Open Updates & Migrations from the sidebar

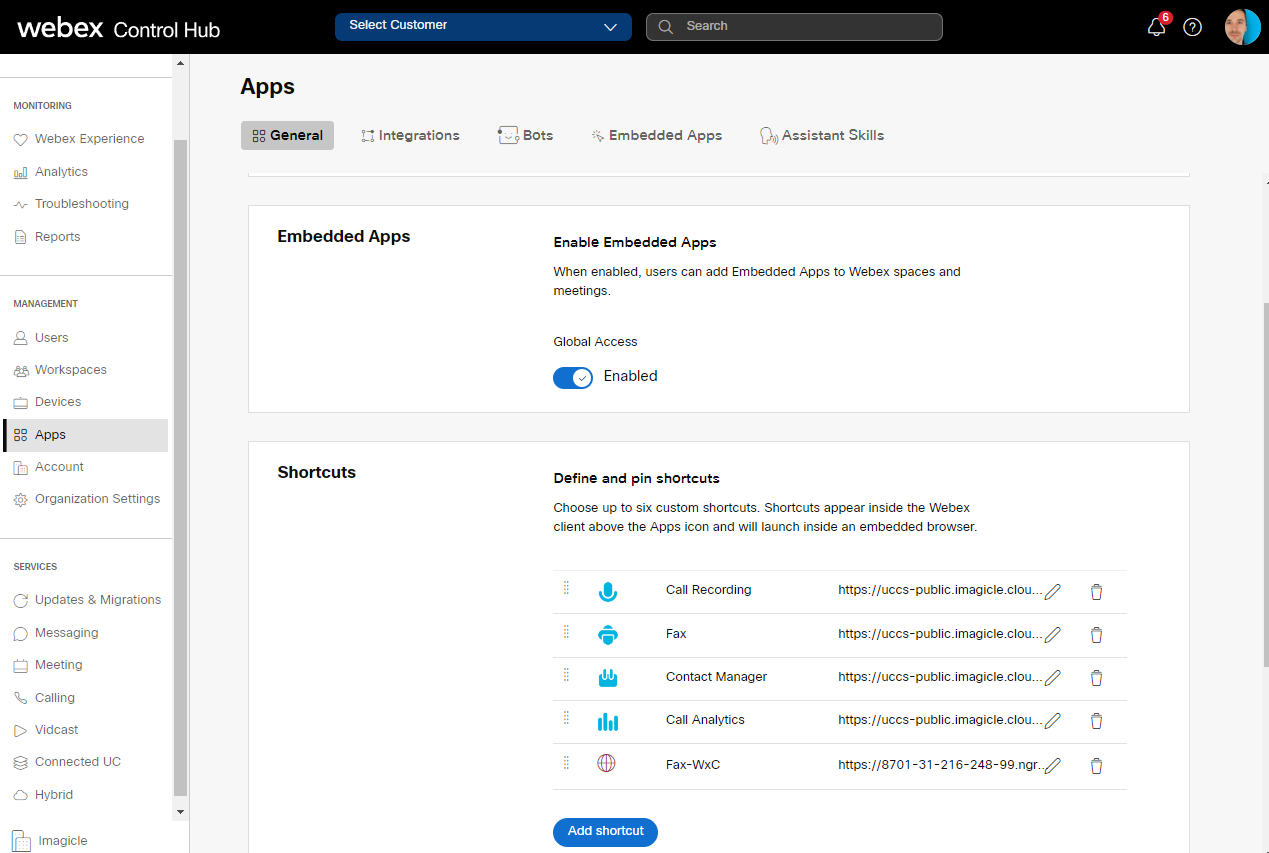(x=97, y=599)
